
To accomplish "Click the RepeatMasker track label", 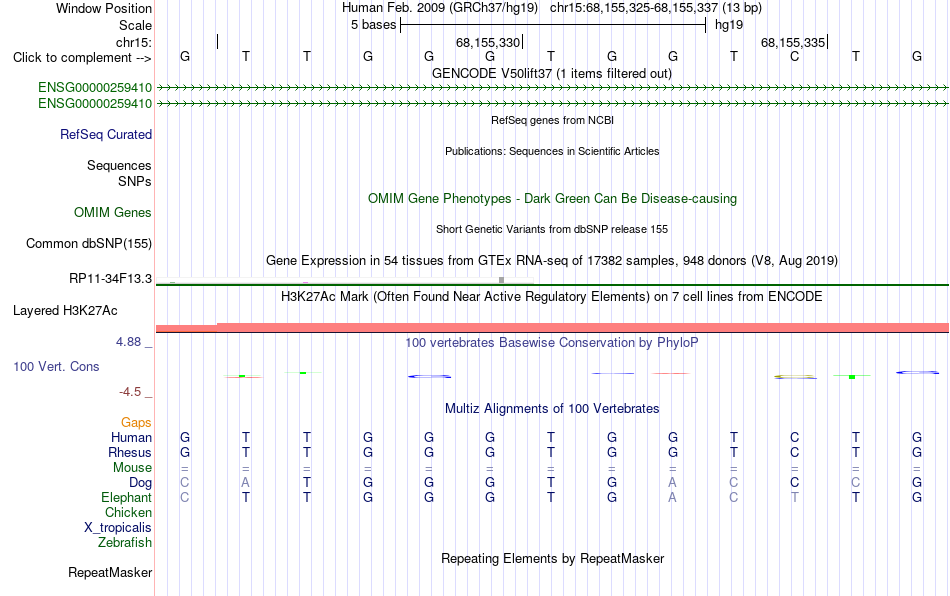I will [110, 572].
